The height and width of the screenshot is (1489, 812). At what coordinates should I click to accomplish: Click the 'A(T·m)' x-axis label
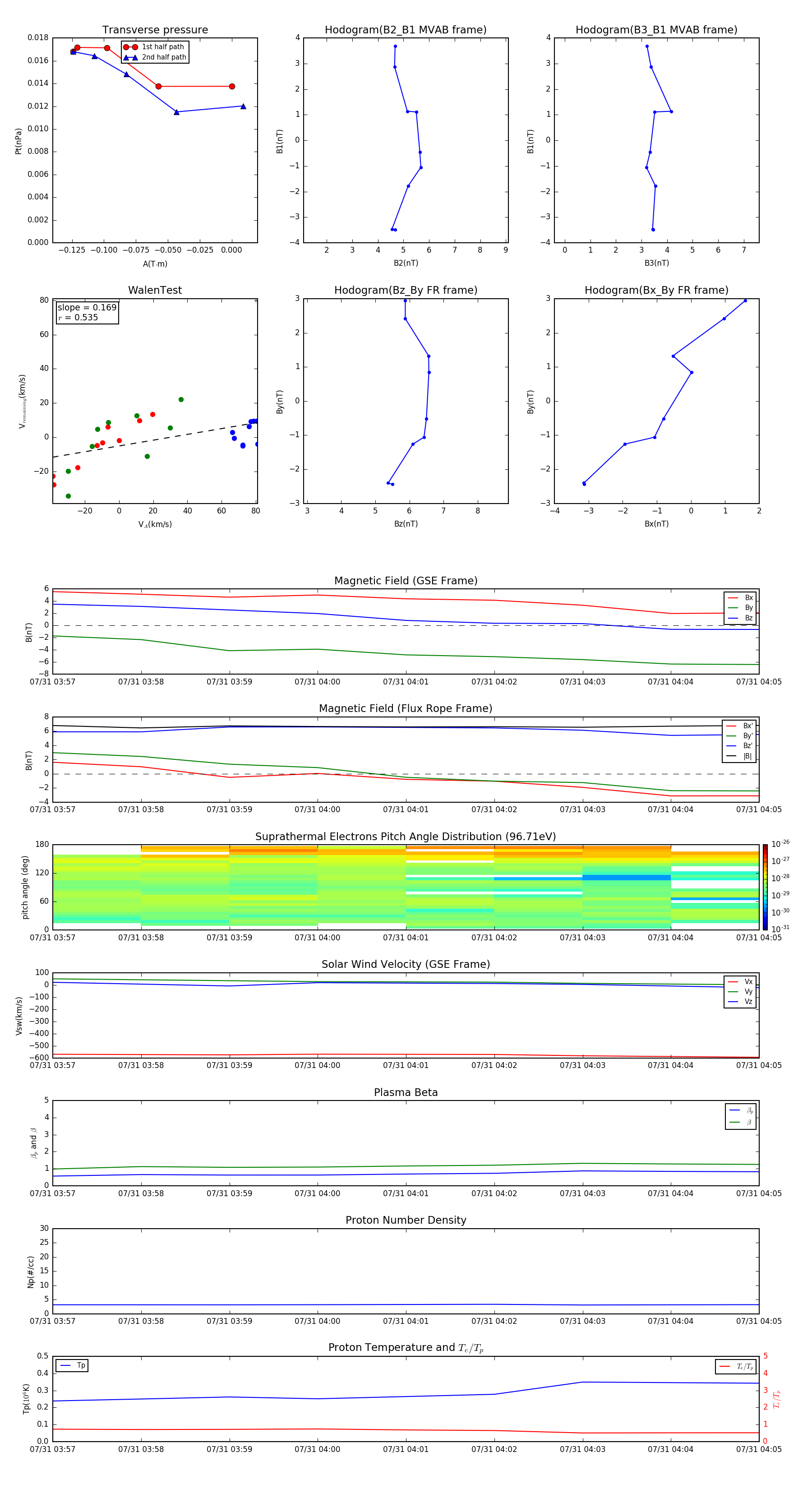[x=155, y=264]
